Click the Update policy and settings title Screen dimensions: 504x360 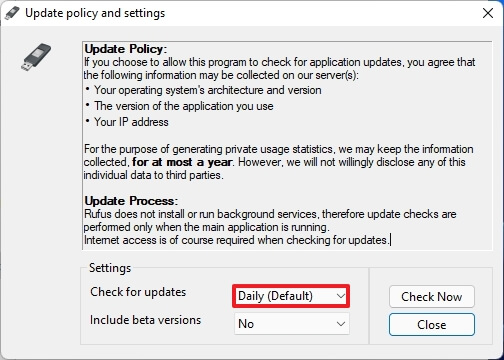pyautogui.click(x=95, y=13)
